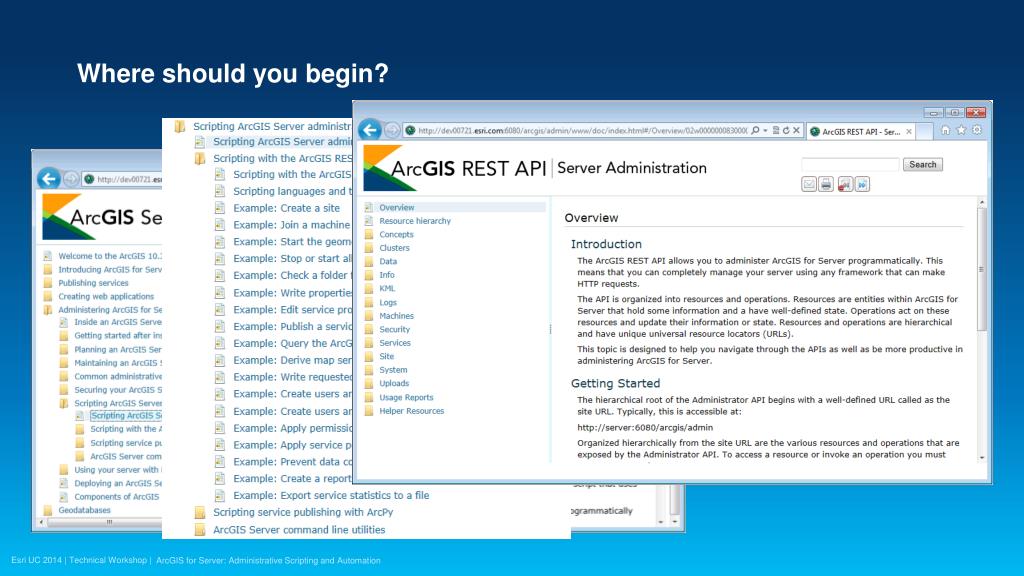1024x576 pixels.
Task: Open 'Common administrative' folder in left window
Action: pos(118,376)
